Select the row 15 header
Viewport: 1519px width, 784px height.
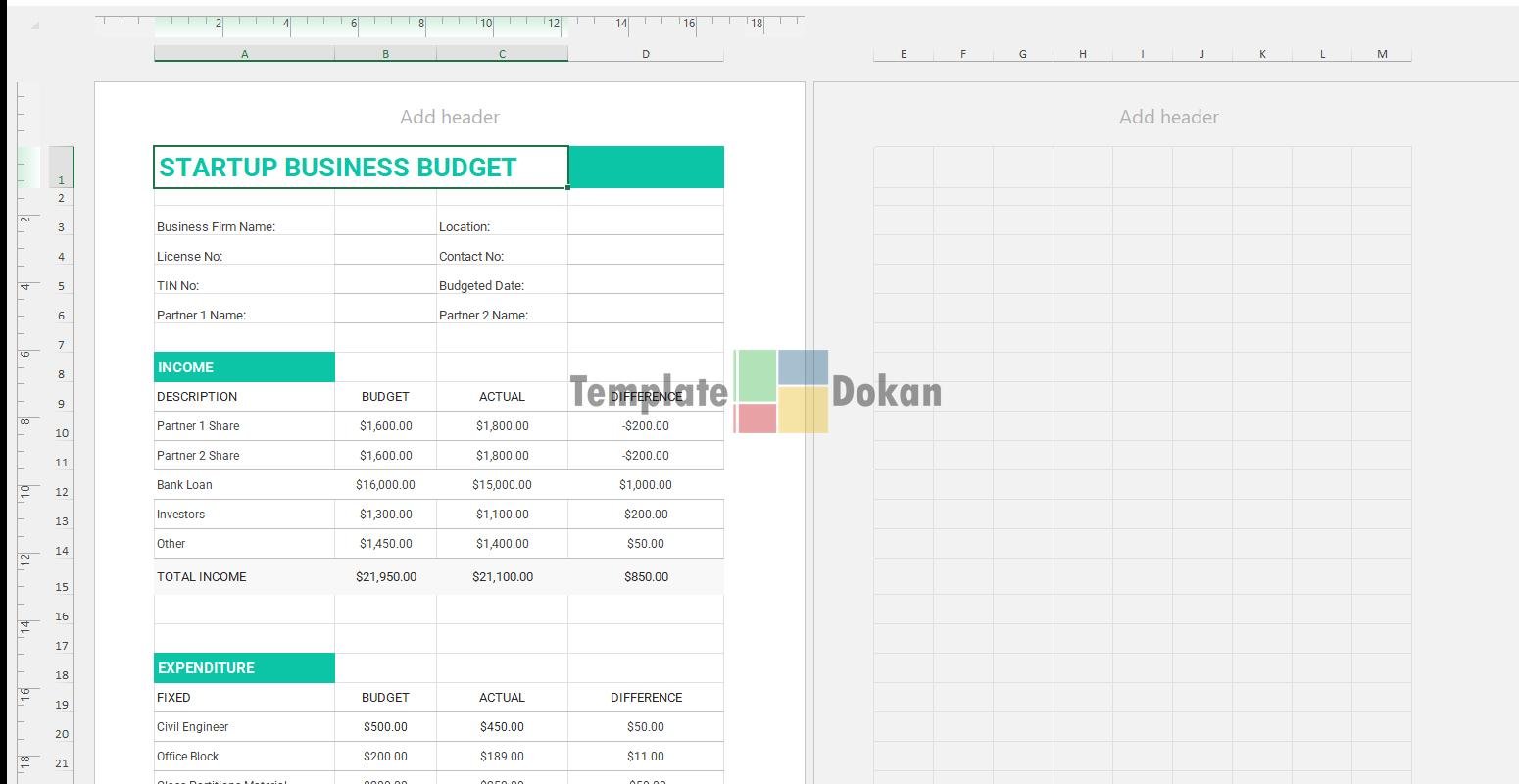point(62,587)
